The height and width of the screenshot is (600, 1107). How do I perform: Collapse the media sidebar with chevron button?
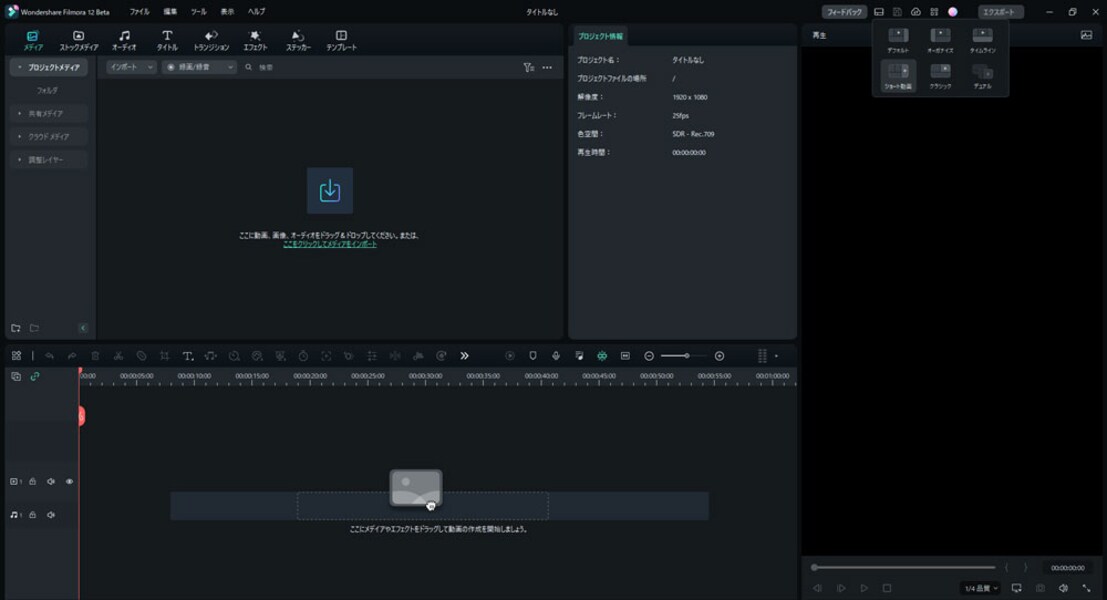click(x=83, y=328)
